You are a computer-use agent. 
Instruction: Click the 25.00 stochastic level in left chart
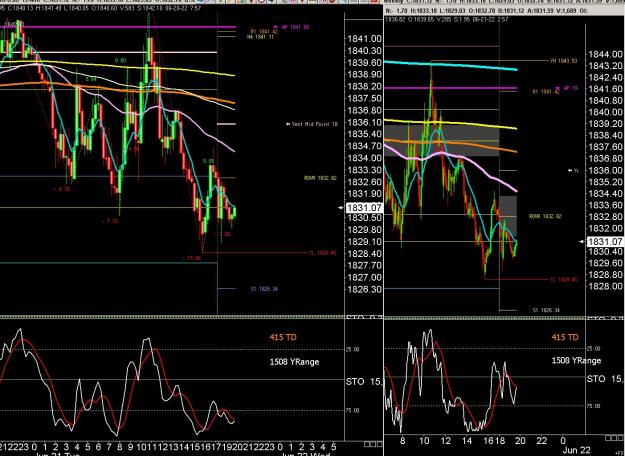[x=354, y=350]
